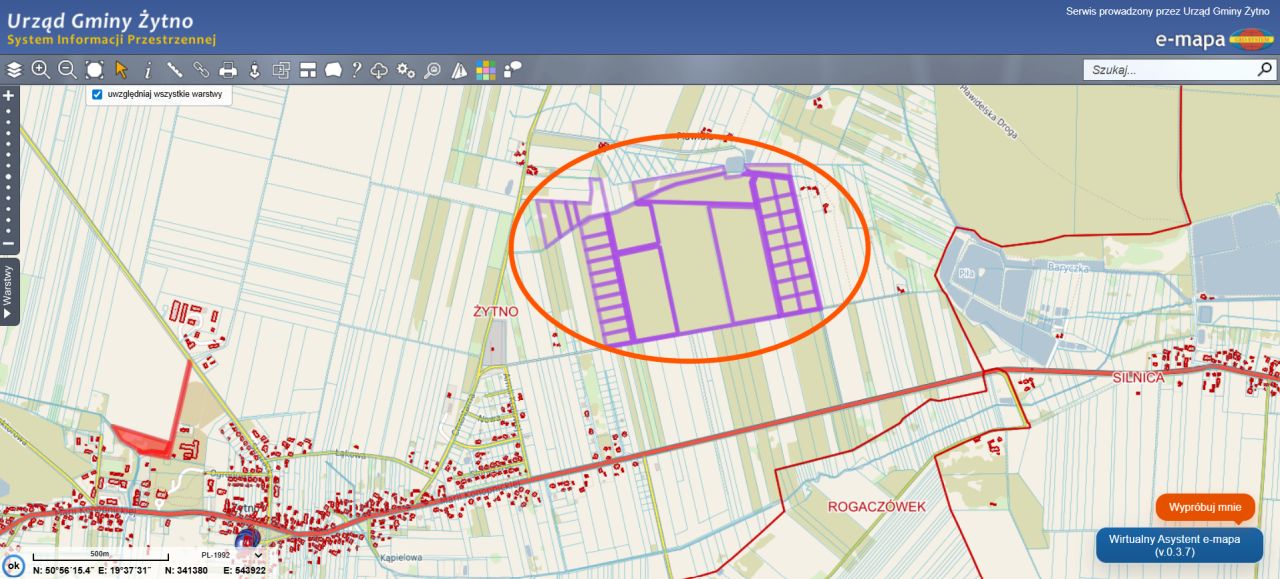This screenshot has width=1280, height=579.
Task: Click the warning triangle report icon
Action: (459, 70)
